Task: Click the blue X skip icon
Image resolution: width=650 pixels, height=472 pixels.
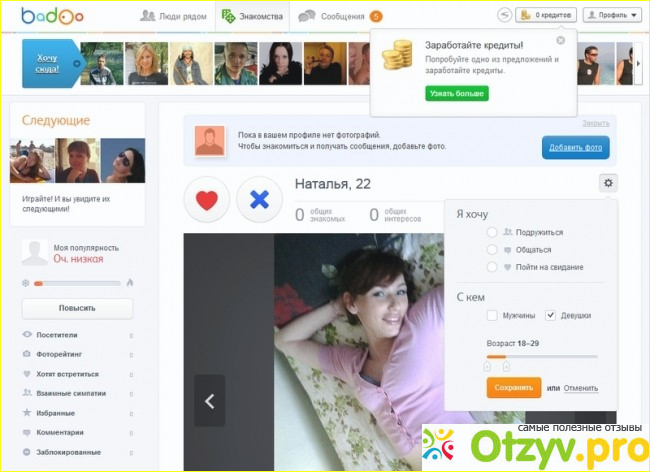Action: [259, 200]
